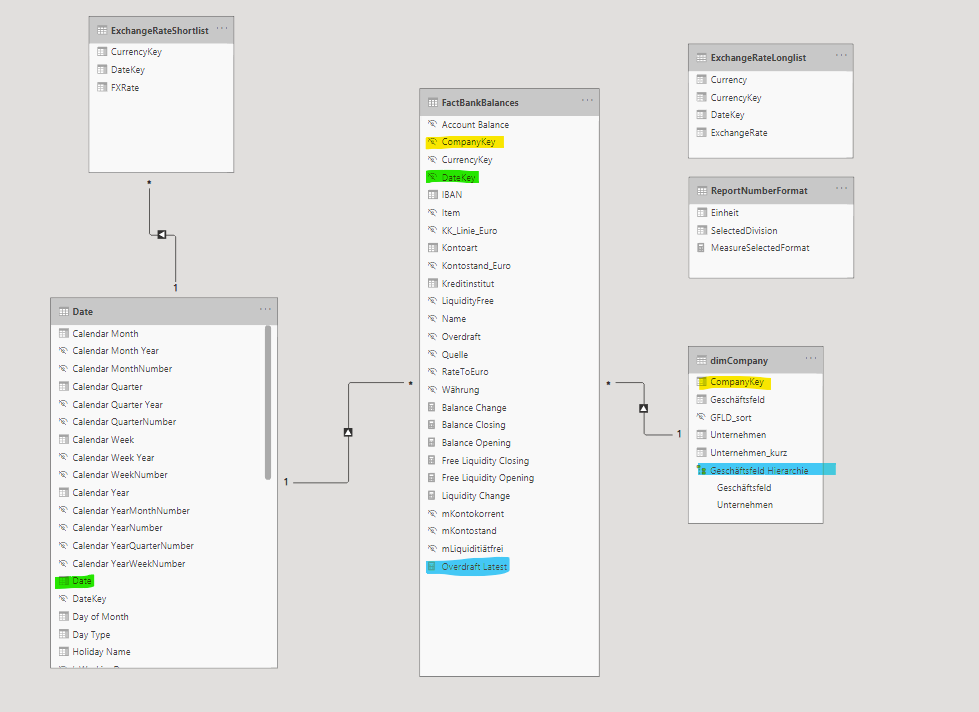
Task: Click hidden icon beside GFLD_sort
Action: pyautogui.click(x=701, y=417)
